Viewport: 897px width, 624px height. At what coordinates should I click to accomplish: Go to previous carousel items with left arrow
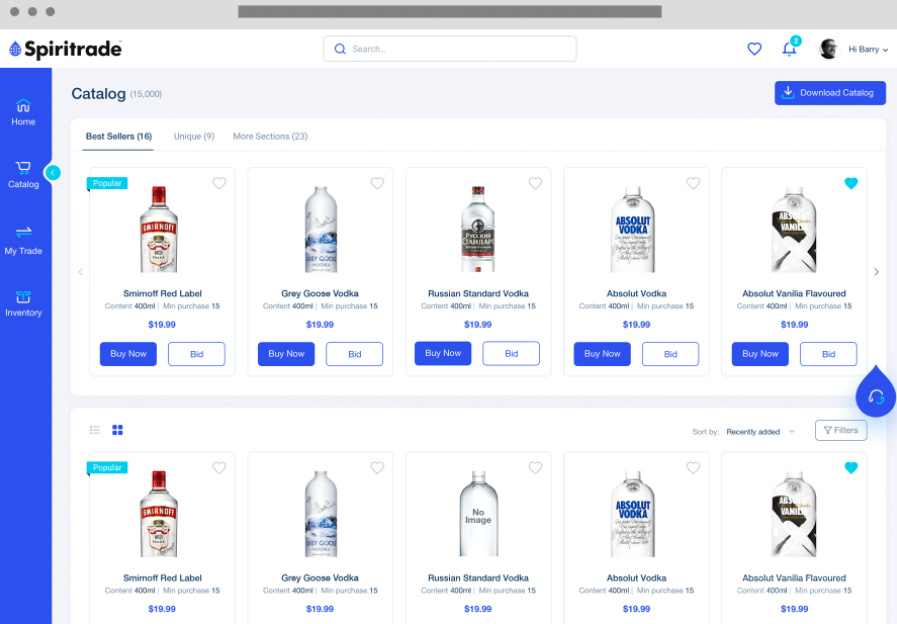pyautogui.click(x=80, y=272)
